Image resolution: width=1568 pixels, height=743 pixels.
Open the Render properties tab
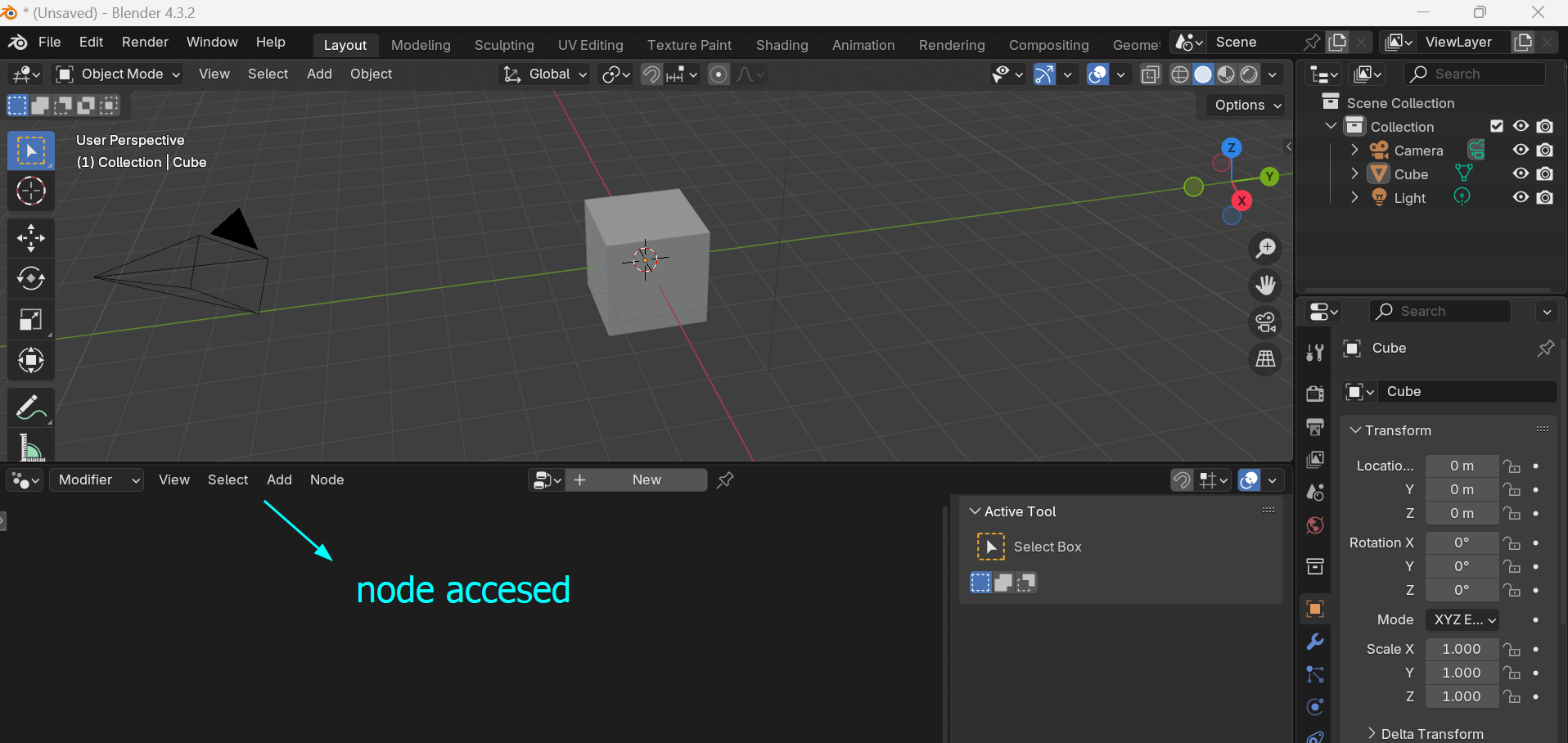pos(1315,394)
